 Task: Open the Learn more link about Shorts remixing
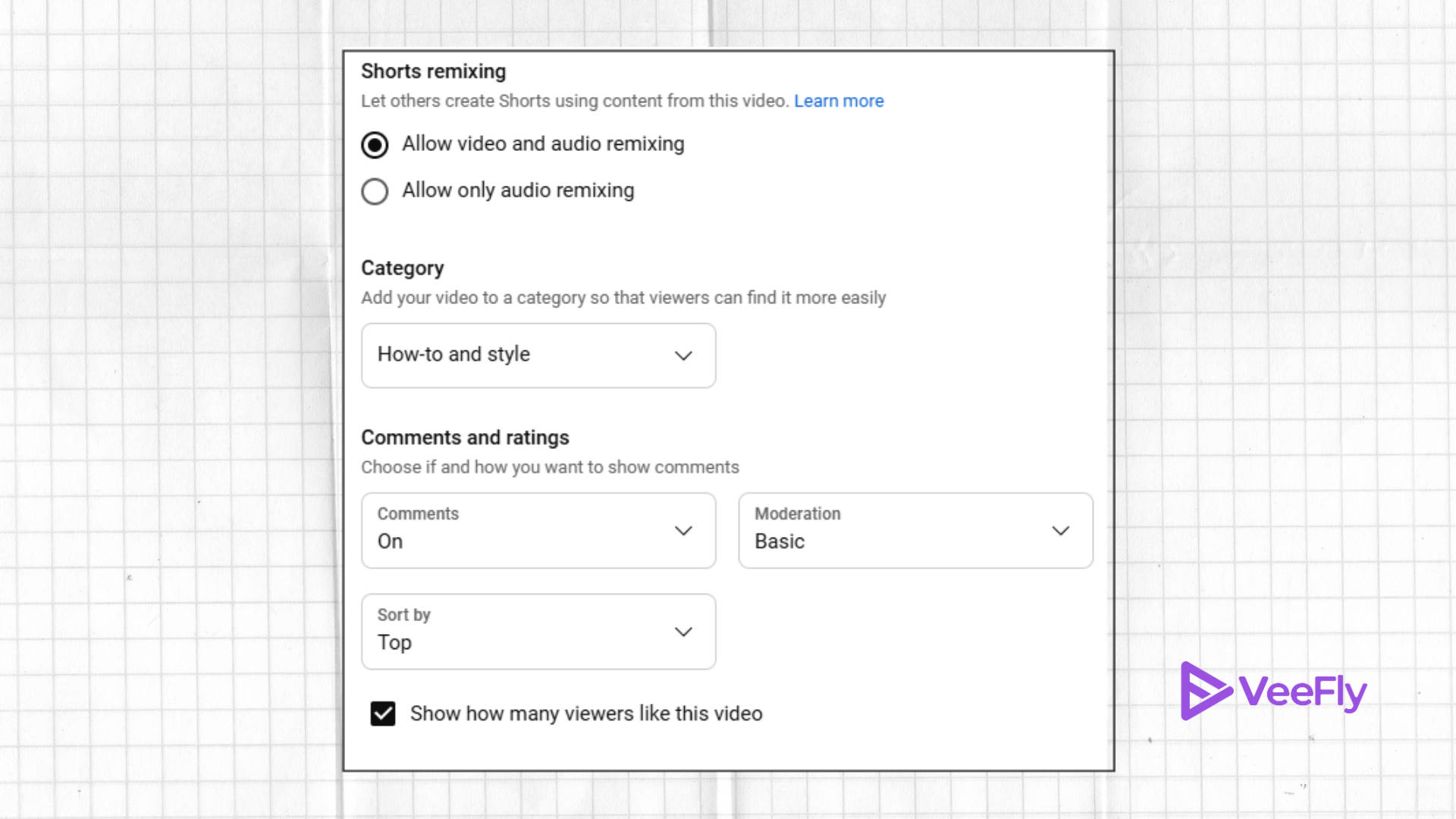point(839,101)
